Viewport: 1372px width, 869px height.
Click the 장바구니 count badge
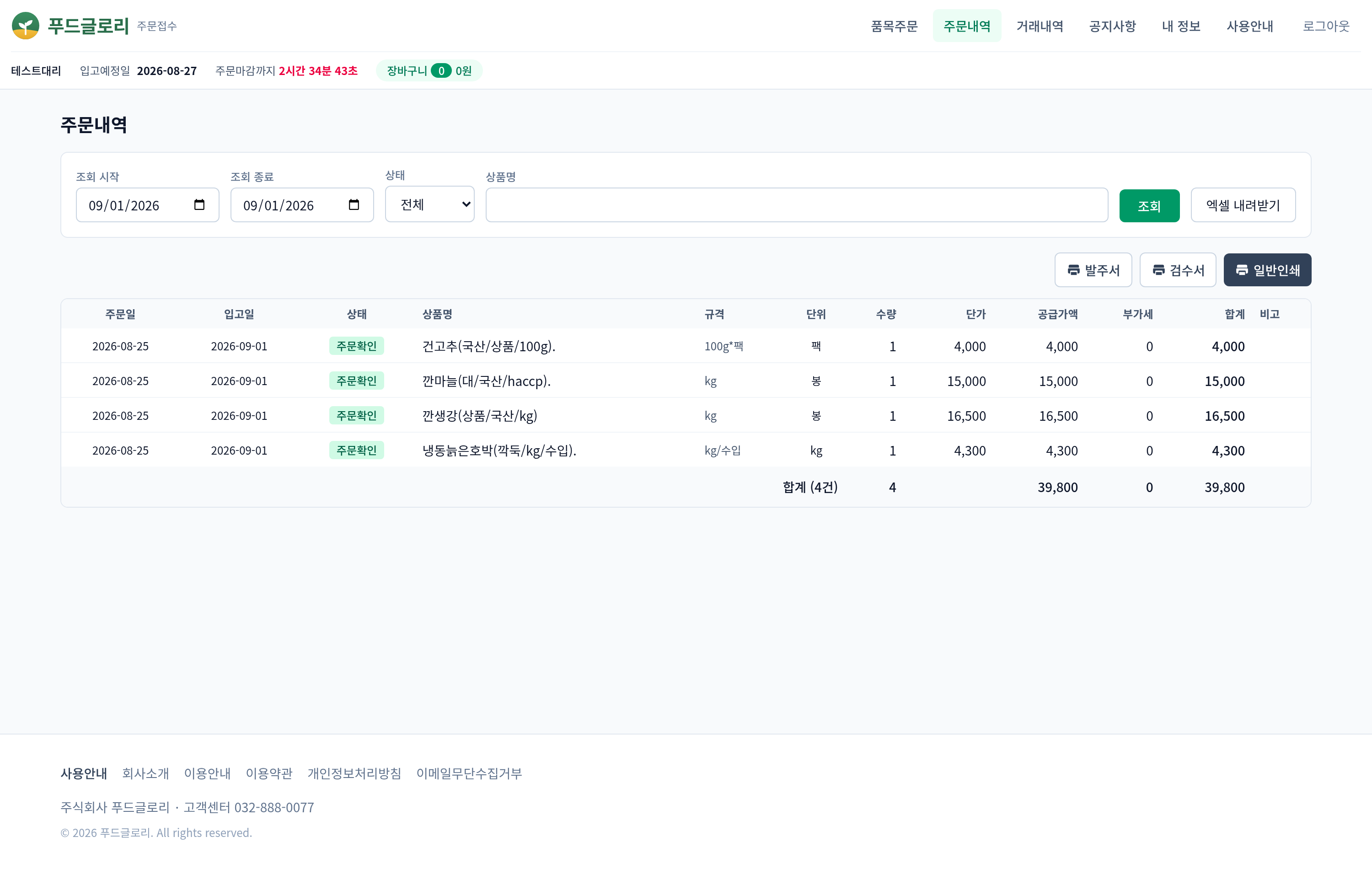(x=441, y=70)
